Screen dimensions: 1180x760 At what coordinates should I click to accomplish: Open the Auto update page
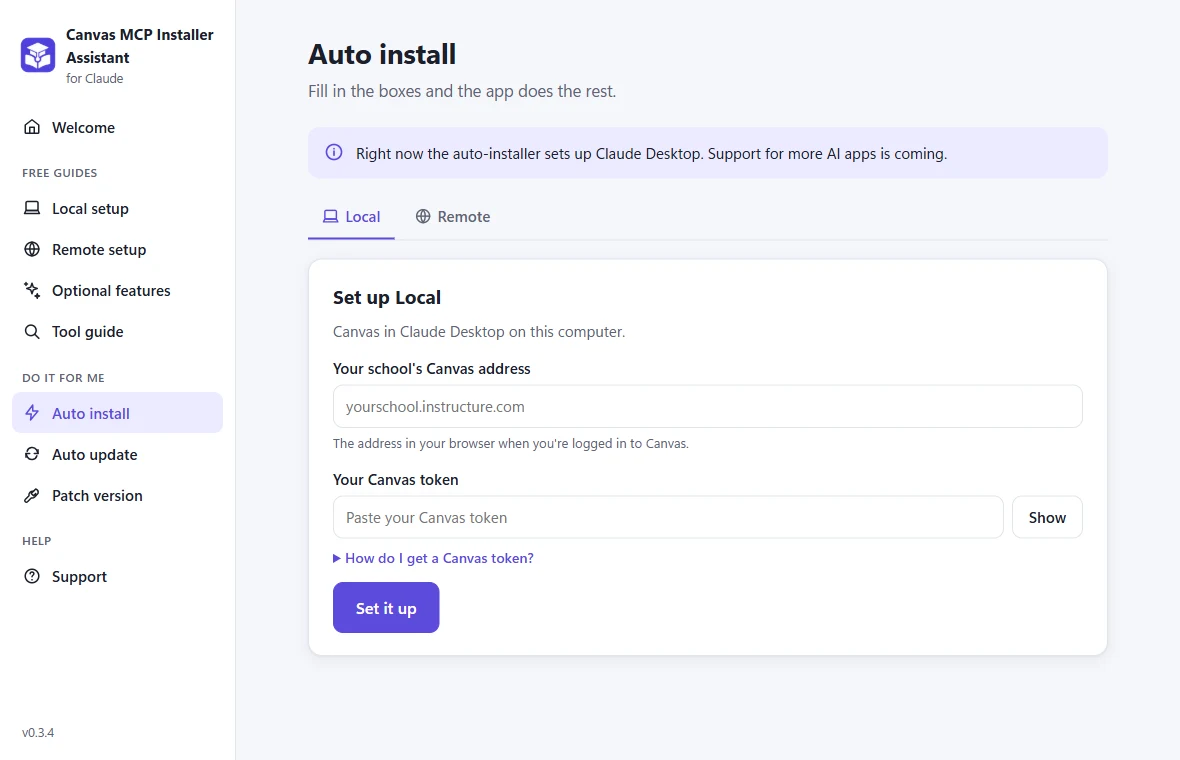pyautogui.click(x=117, y=454)
